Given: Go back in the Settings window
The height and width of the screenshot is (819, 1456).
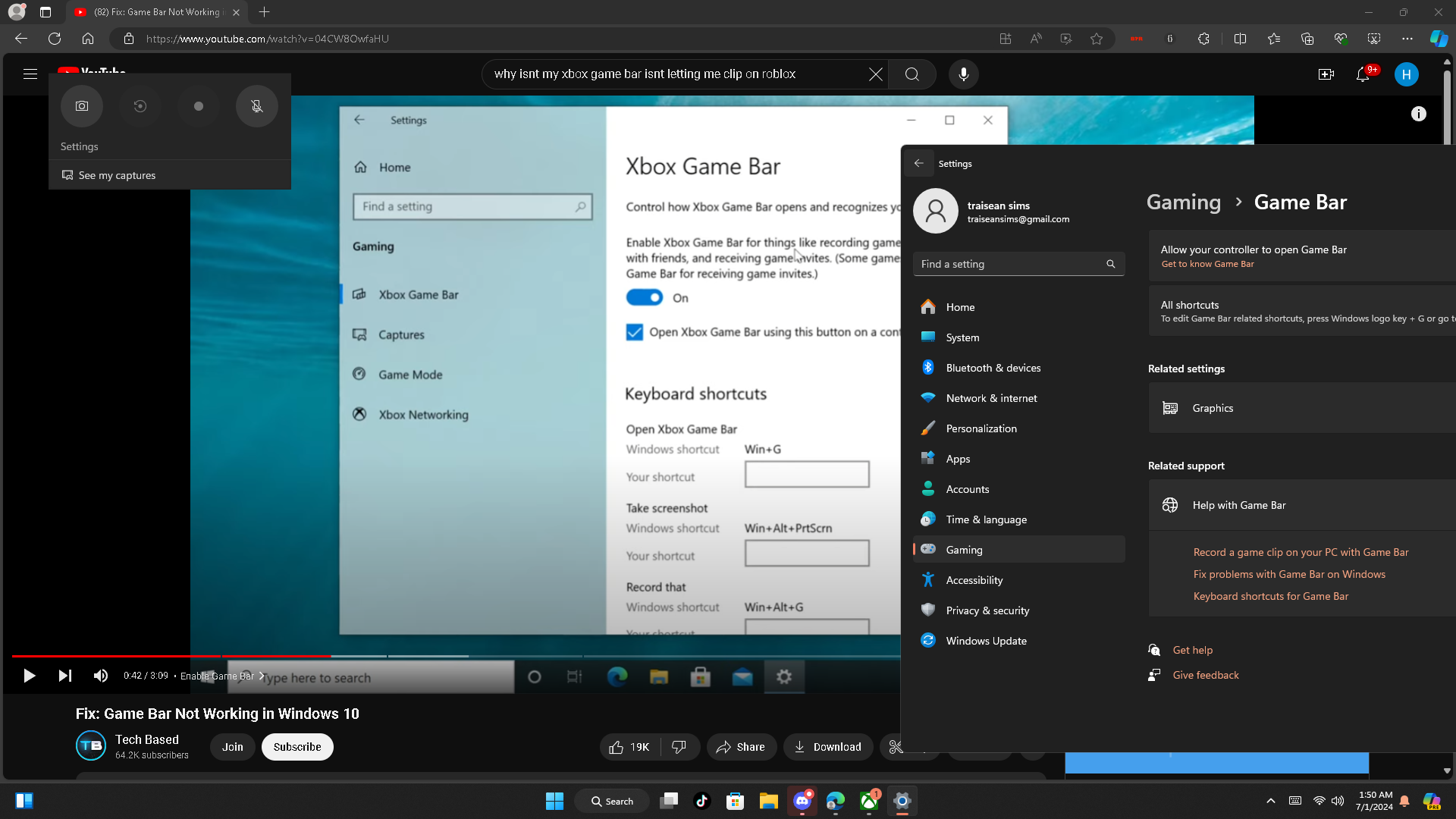Looking at the screenshot, I should click(x=919, y=163).
